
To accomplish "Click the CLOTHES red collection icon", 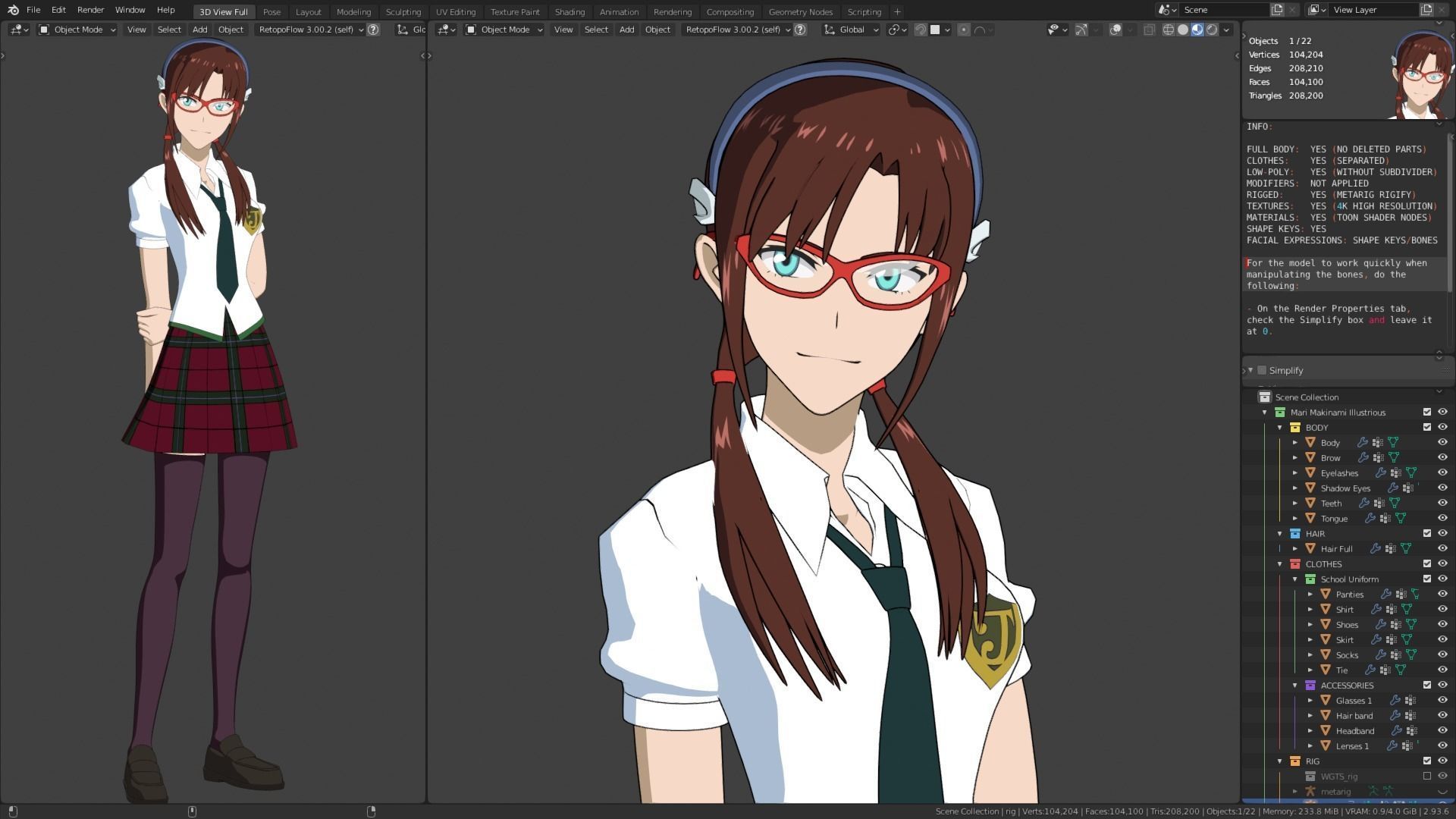I will (1295, 563).
